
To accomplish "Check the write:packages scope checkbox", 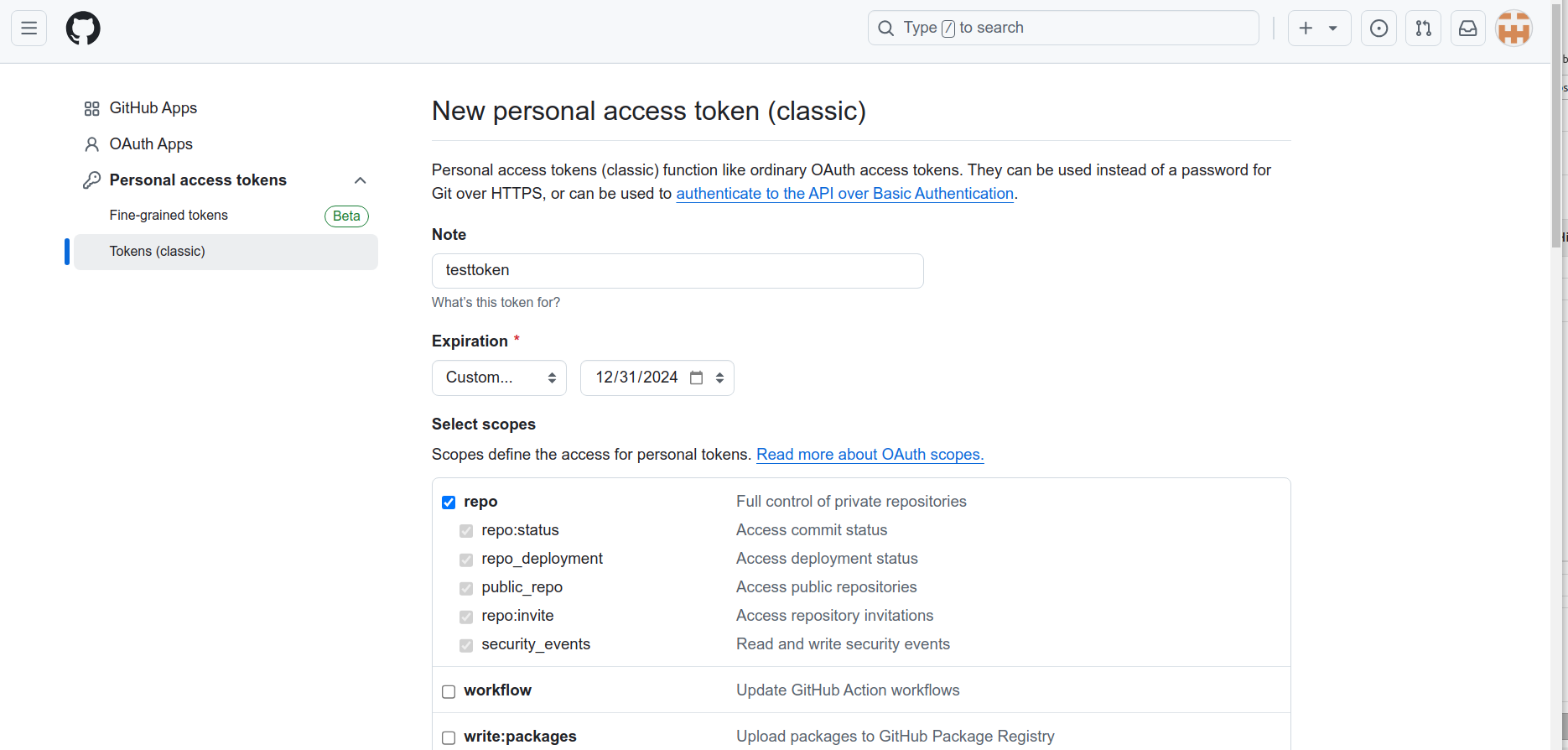I will pos(449,737).
